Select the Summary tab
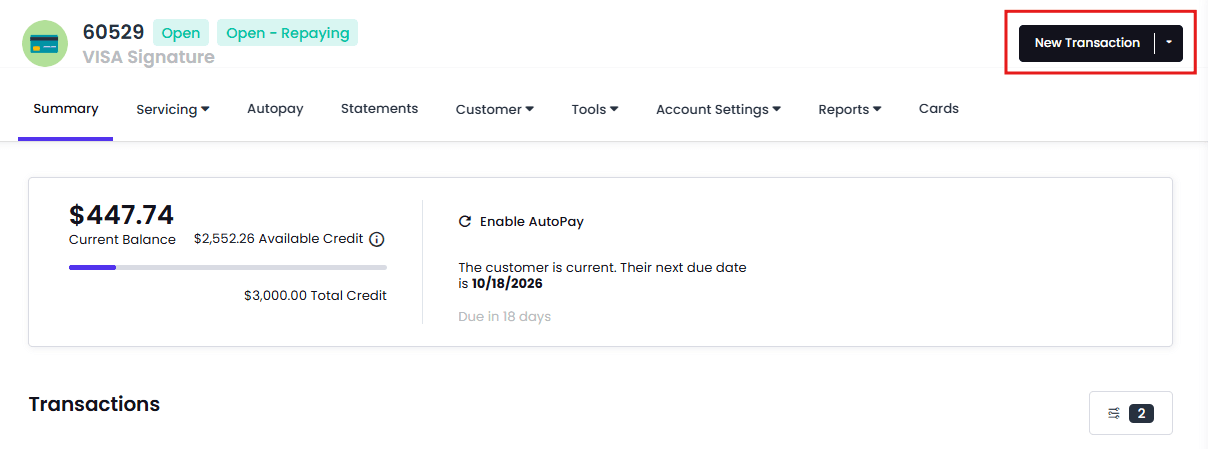The image size is (1208, 449). (x=66, y=109)
